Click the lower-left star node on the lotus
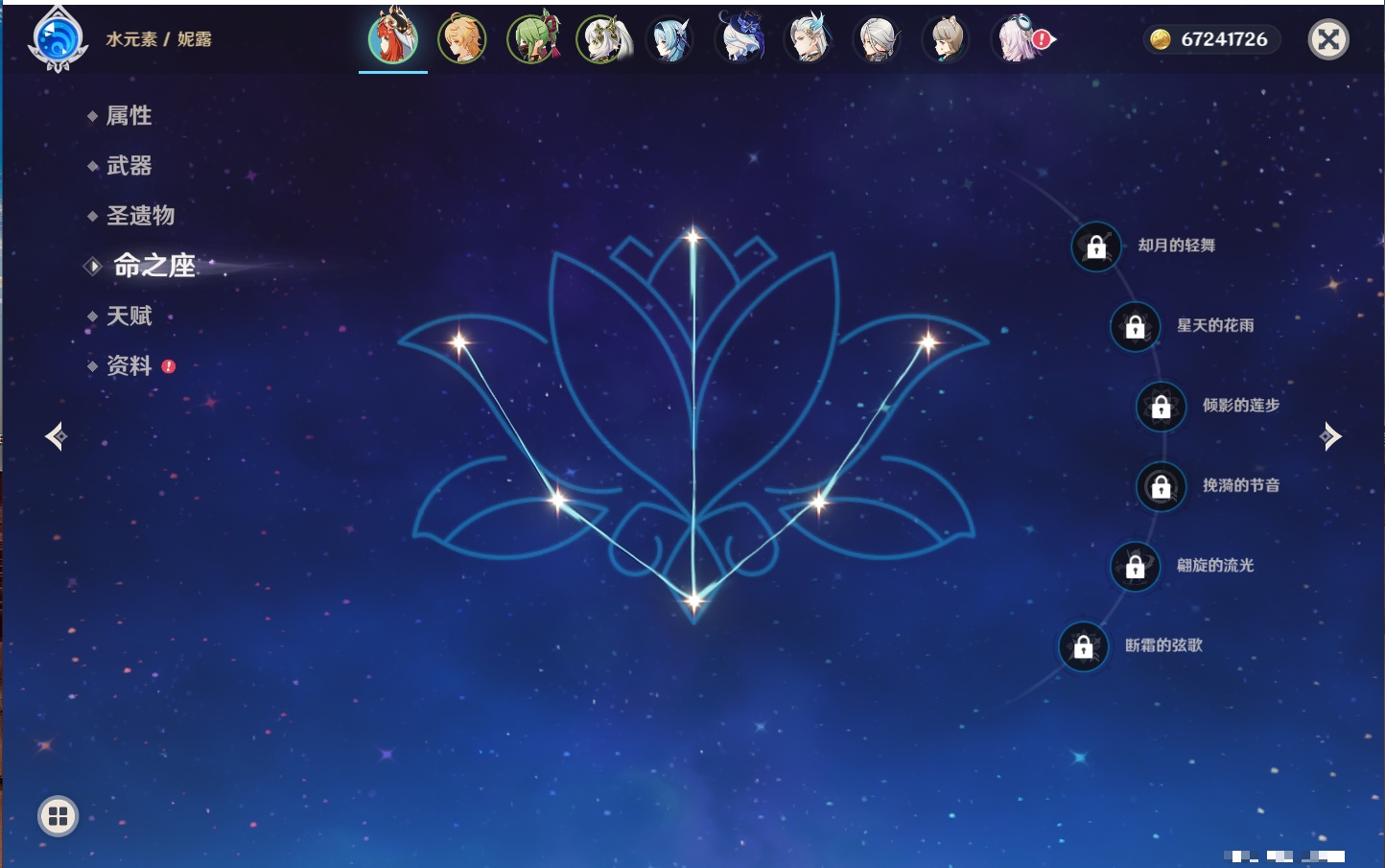Viewport: 1385px width, 868px height. click(x=558, y=500)
